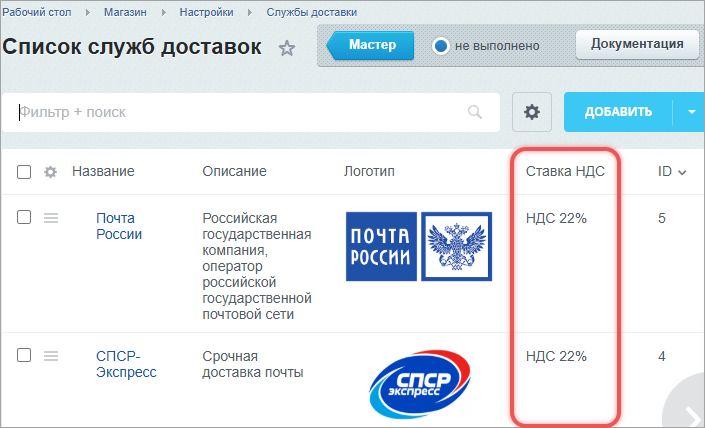Open Документация button
705x428 pixels.
(x=637, y=44)
